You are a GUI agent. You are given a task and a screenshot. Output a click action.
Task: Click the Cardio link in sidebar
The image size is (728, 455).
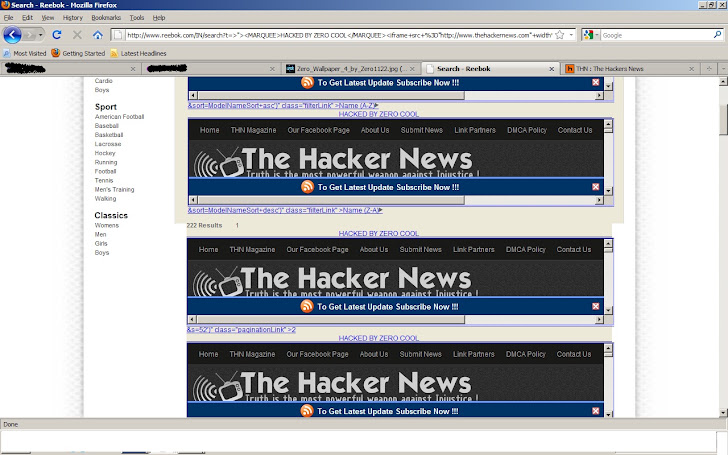104,81
